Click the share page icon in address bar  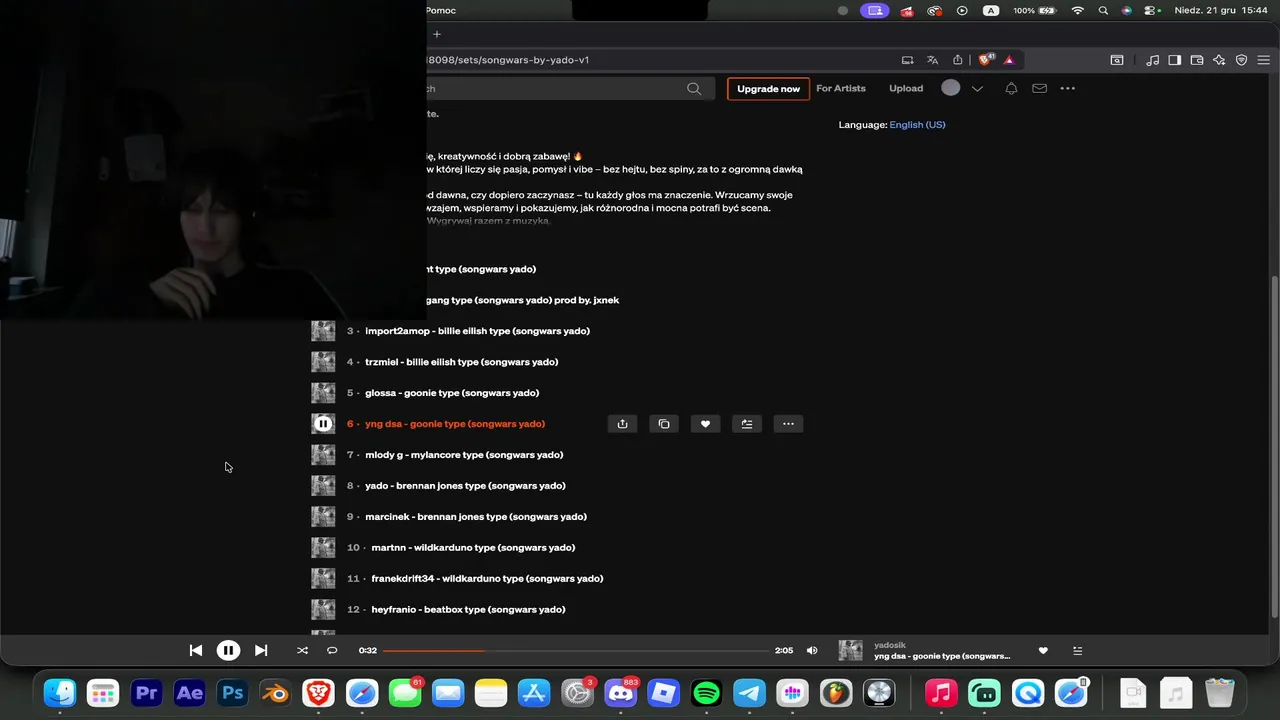coord(958,60)
